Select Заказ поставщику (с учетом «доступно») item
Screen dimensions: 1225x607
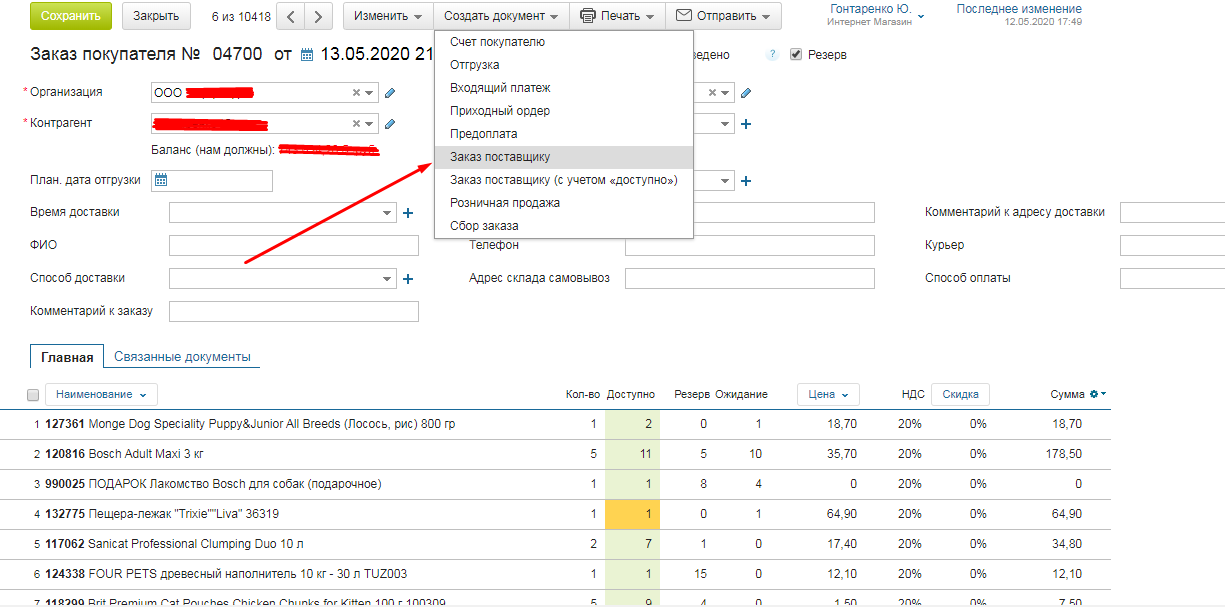pyautogui.click(x=563, y=180)
